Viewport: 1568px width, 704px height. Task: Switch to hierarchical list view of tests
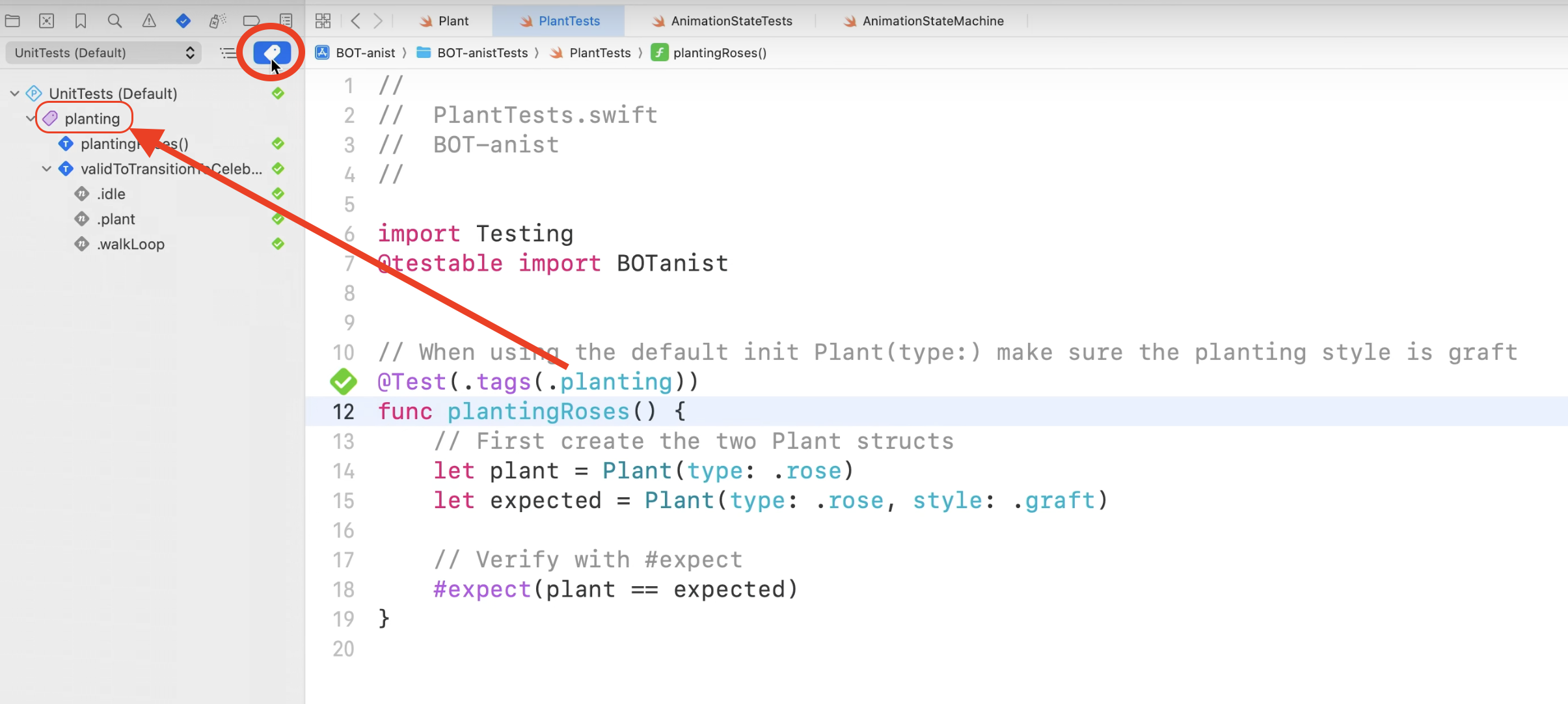point(228,53)
